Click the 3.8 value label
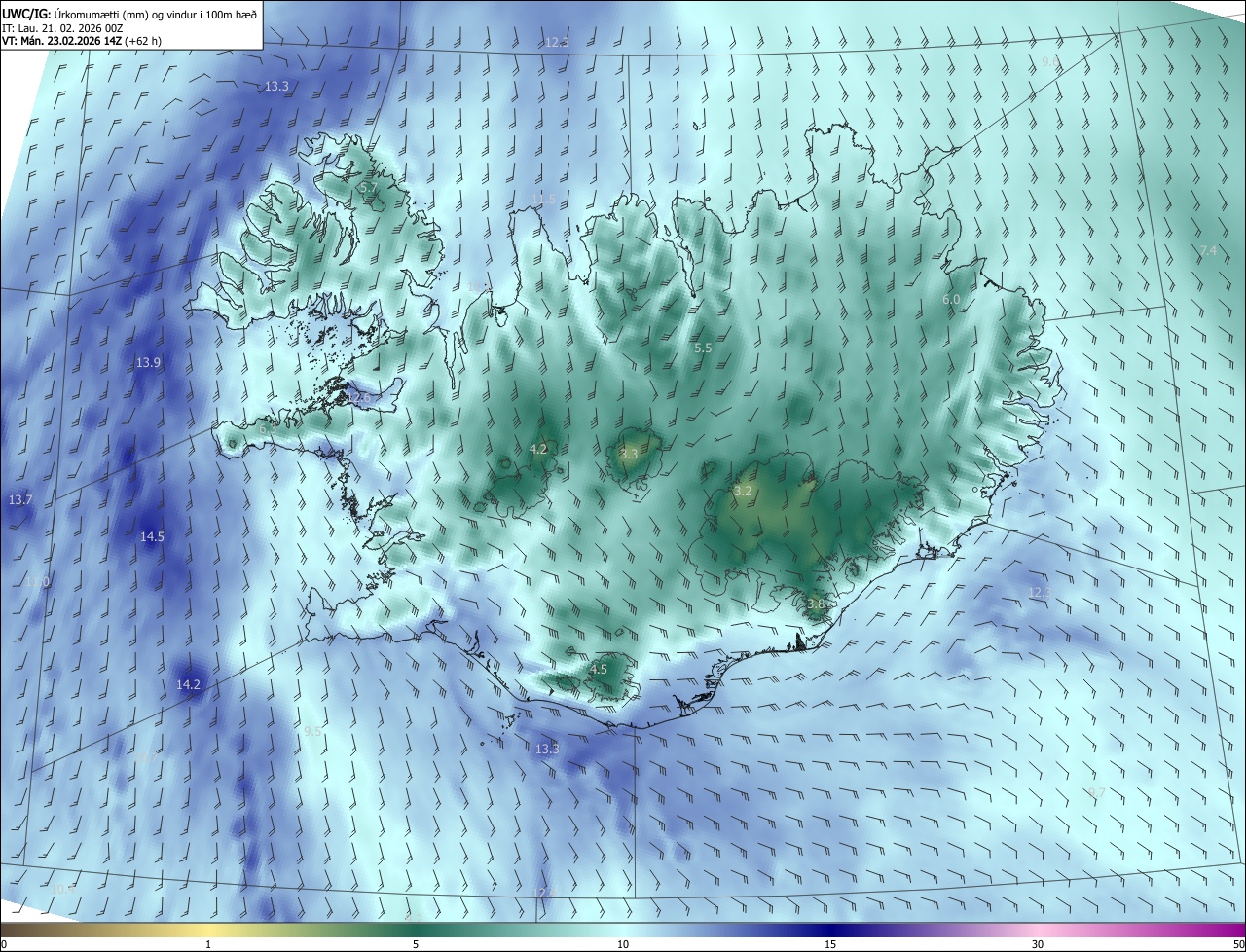 [816, 604]
